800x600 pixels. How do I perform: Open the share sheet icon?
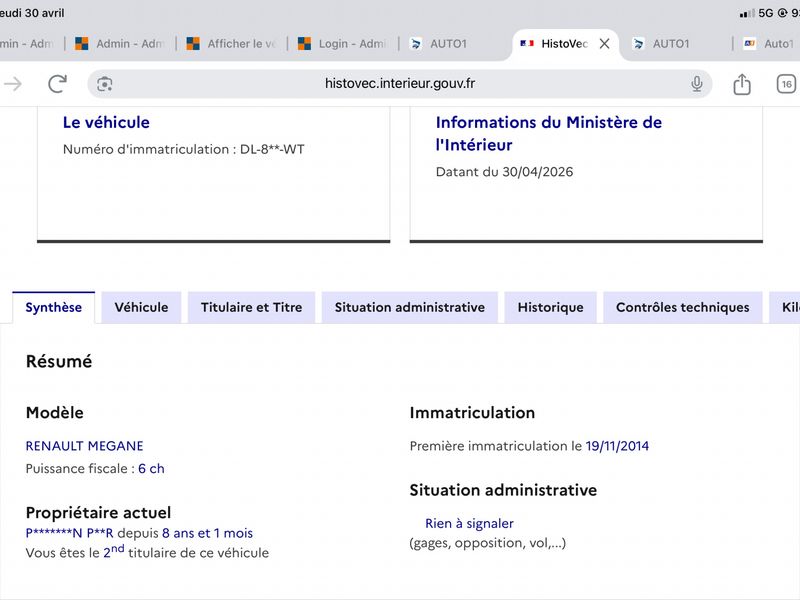coord(742,84)
